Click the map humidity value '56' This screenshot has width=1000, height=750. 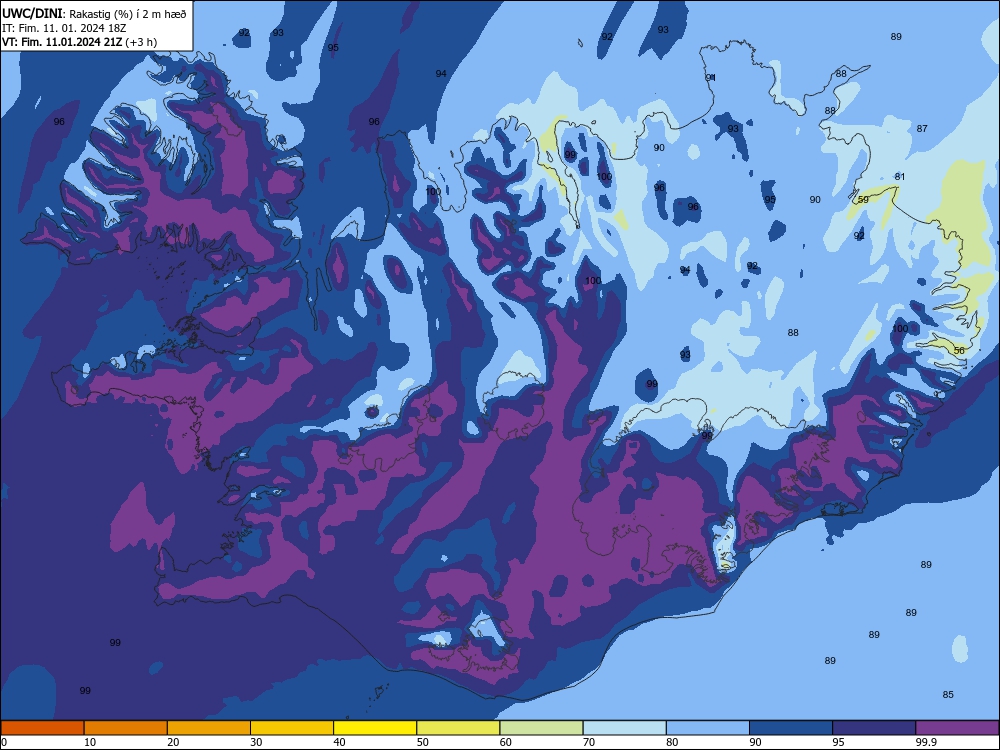pyautogui.click(x=959, y=351)
